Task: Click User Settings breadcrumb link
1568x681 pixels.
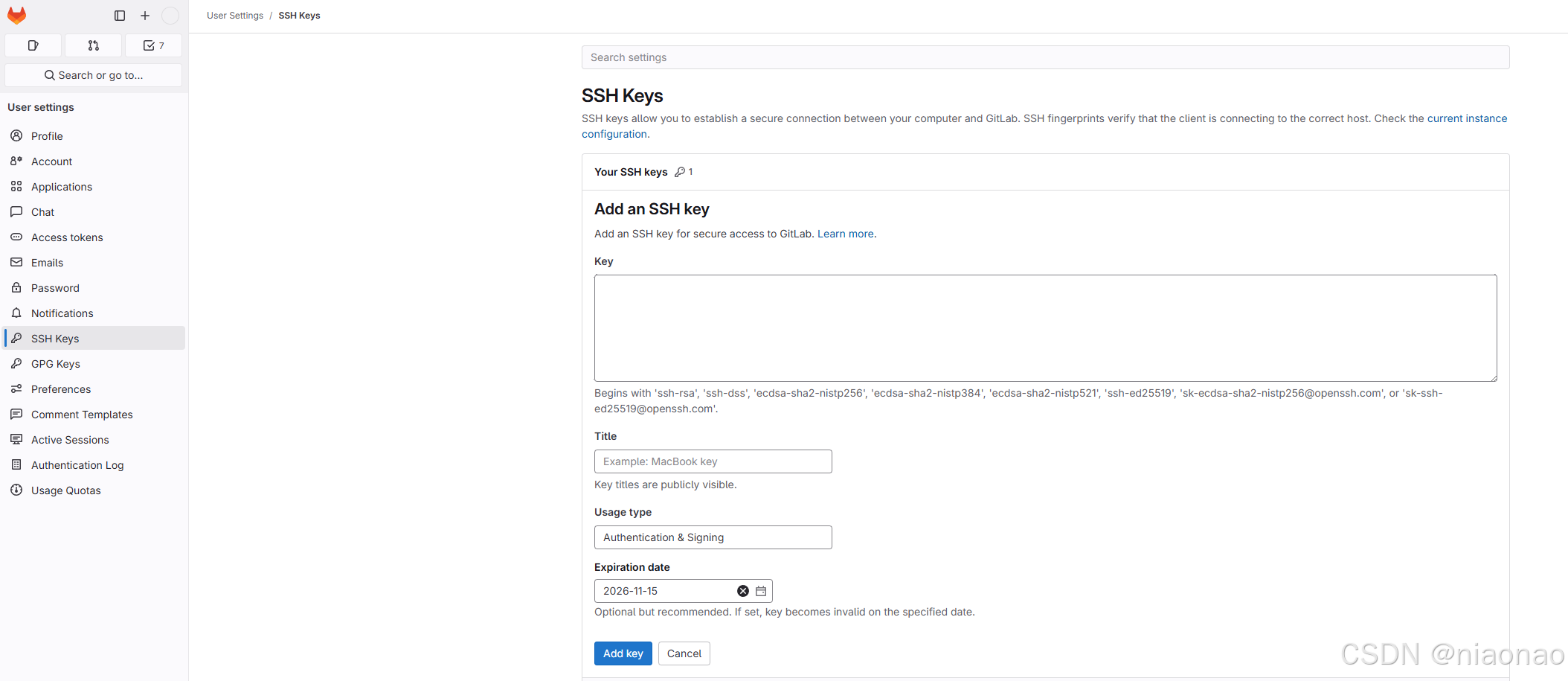Action: coord(235,16)
